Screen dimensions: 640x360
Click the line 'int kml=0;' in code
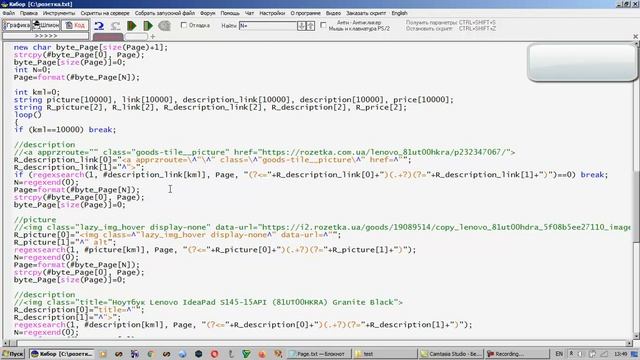tap(37, 92)
